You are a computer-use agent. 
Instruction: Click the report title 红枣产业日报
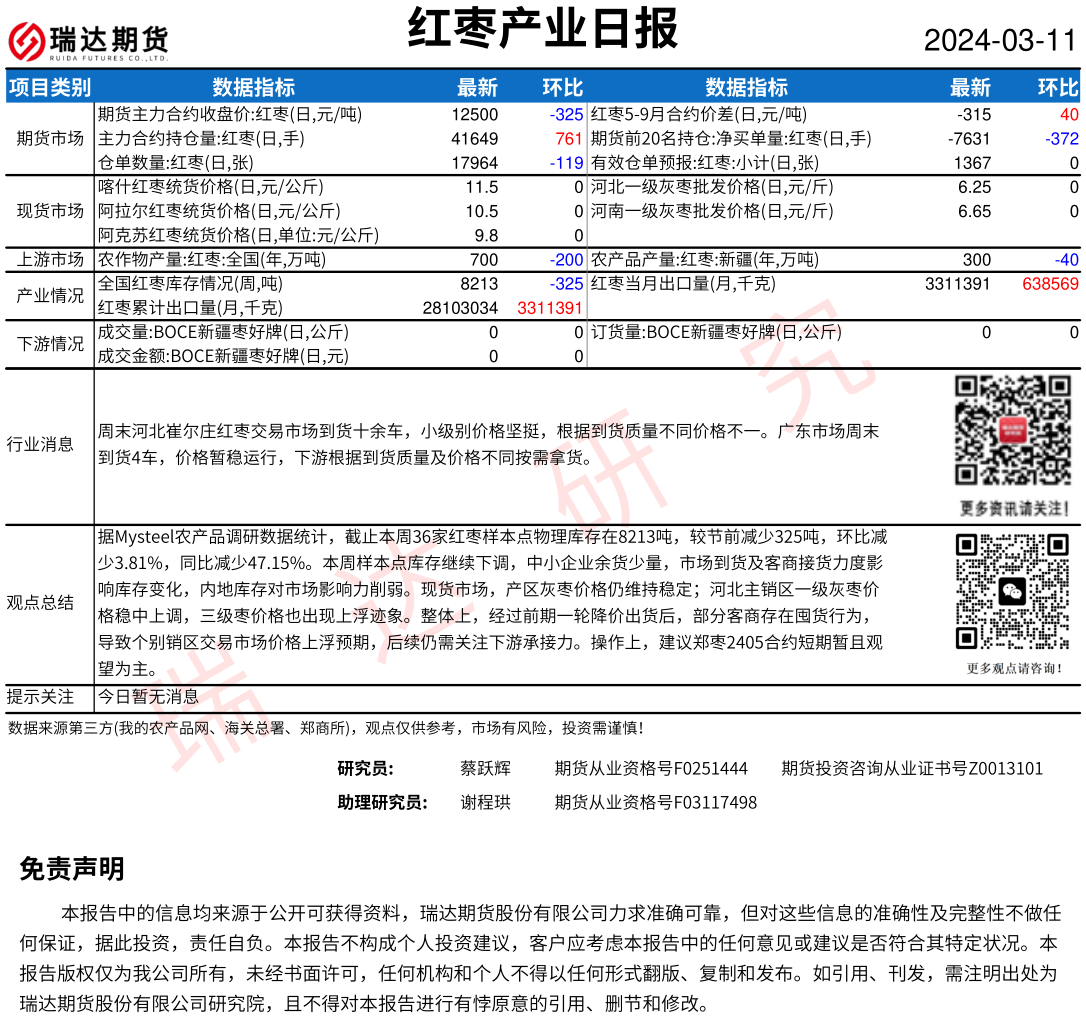coord(543,28)
